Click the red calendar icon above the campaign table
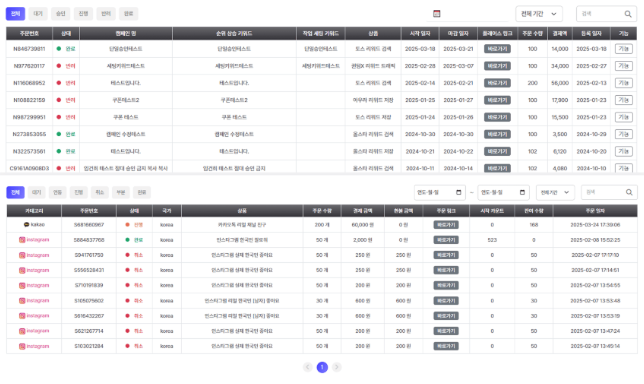The height and width of the screenshot is (384, 644). 437,14
